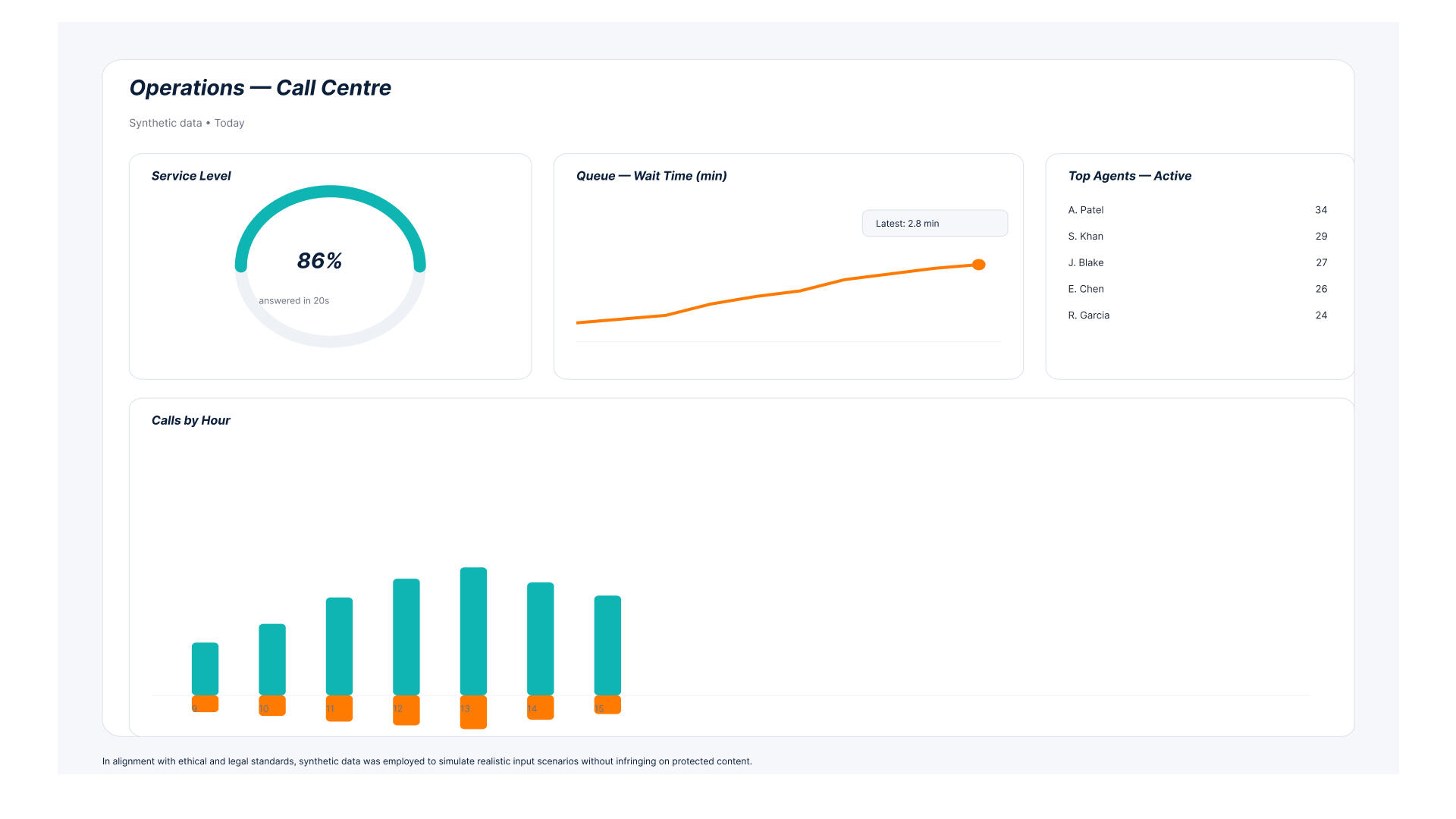Image resolution: width=1456 pixels, height=819 pixels.
Task: Click the teal service level gauge arc
Action: [x=330, y=192]
